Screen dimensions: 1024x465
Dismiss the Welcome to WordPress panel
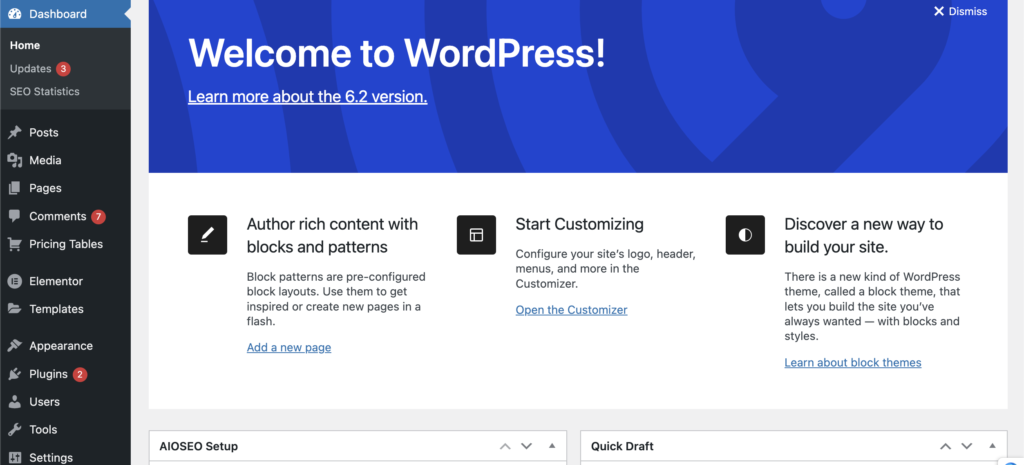point(960,12)
